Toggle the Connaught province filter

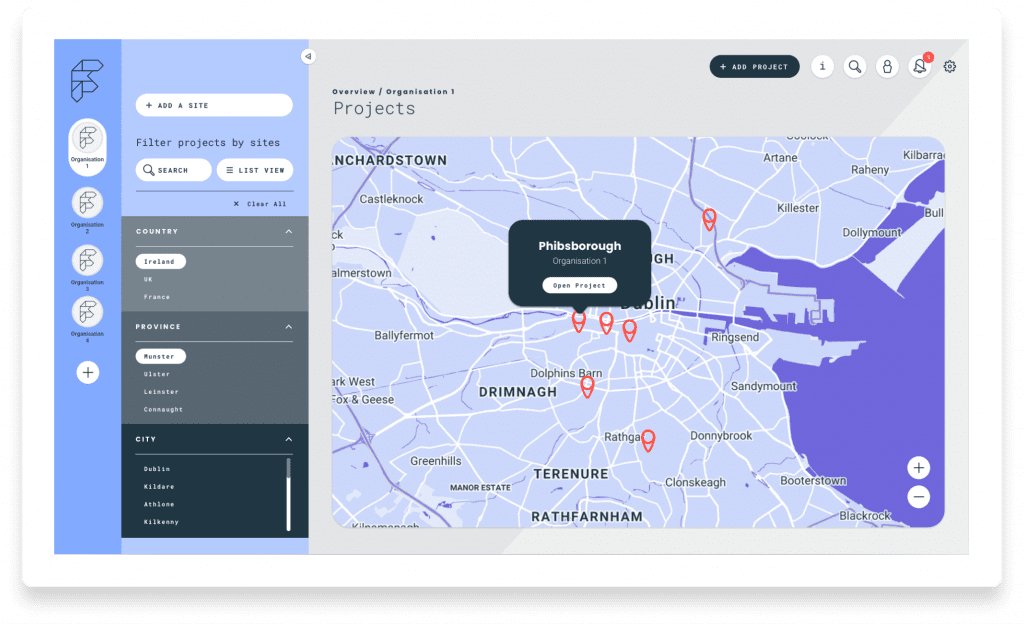point(163,409)
